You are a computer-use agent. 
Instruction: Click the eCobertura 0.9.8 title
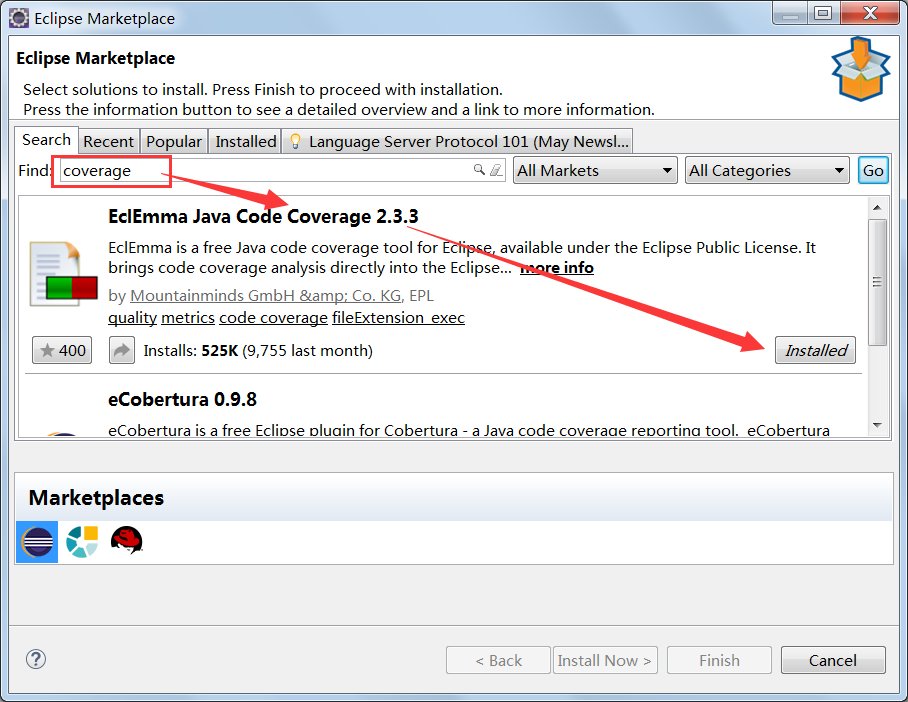pos(182,399)
